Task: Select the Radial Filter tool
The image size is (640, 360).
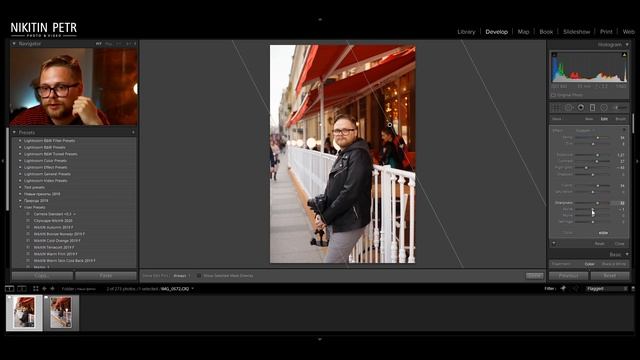Action: (x=604, y=108)
